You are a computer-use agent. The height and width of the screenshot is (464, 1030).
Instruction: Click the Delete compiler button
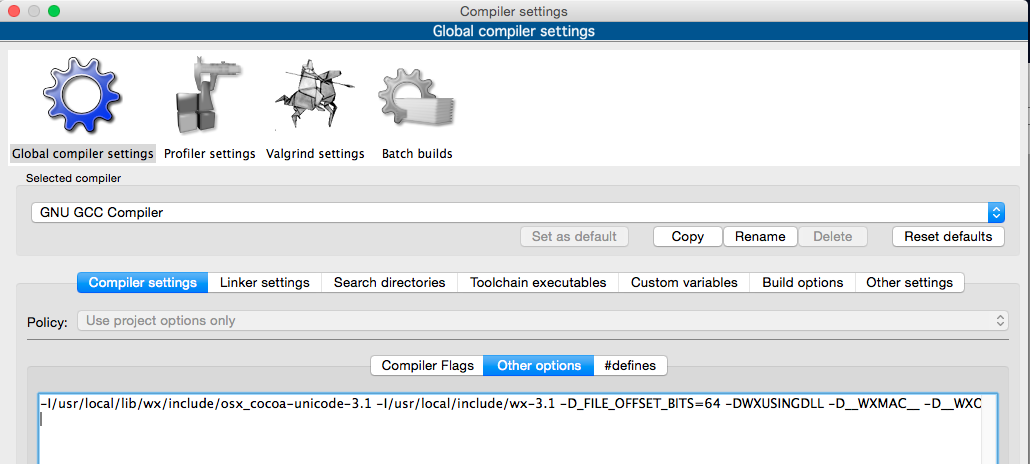(832, 237)
